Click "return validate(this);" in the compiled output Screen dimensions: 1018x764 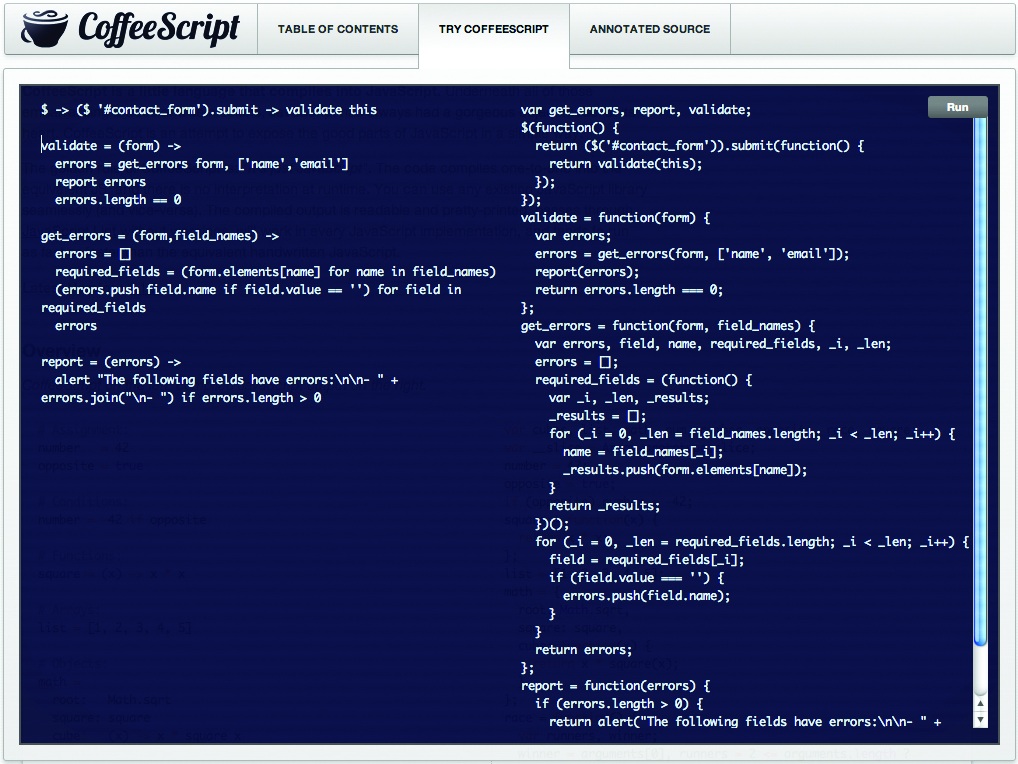point(626,164)
